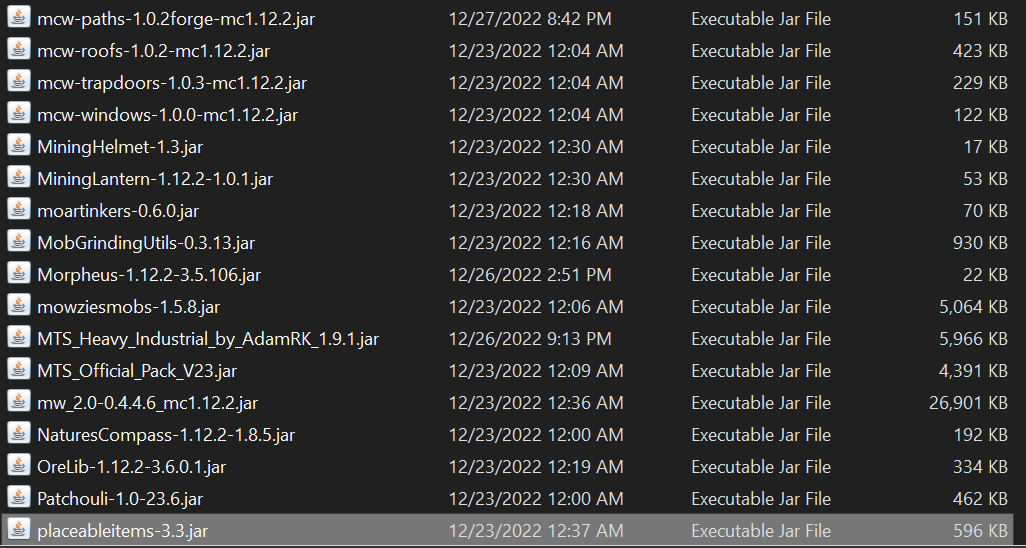This screenshot has height=548, width=1026.
Task: Click the jar icon beside mcw-paths-1.0.2forge-mc1.12.2.jar
Action: tap(19, 18)
